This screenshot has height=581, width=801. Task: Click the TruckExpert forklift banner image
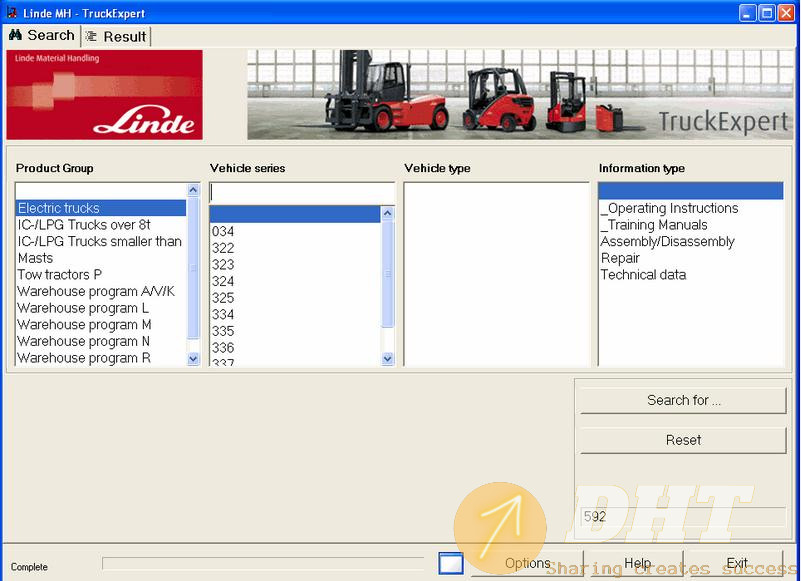coord(520,95)
